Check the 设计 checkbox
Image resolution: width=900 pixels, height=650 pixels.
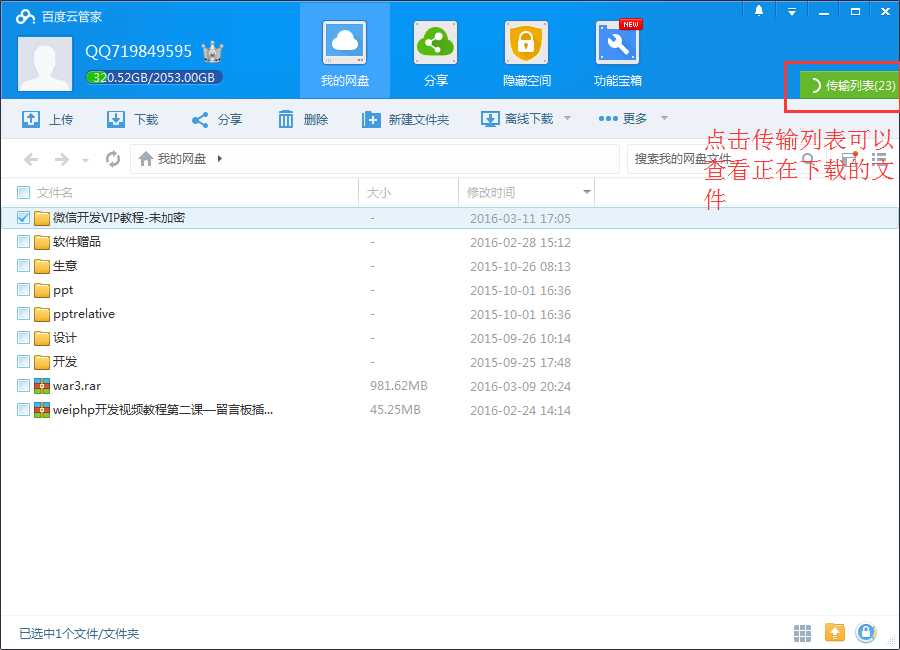pos(24,338)
